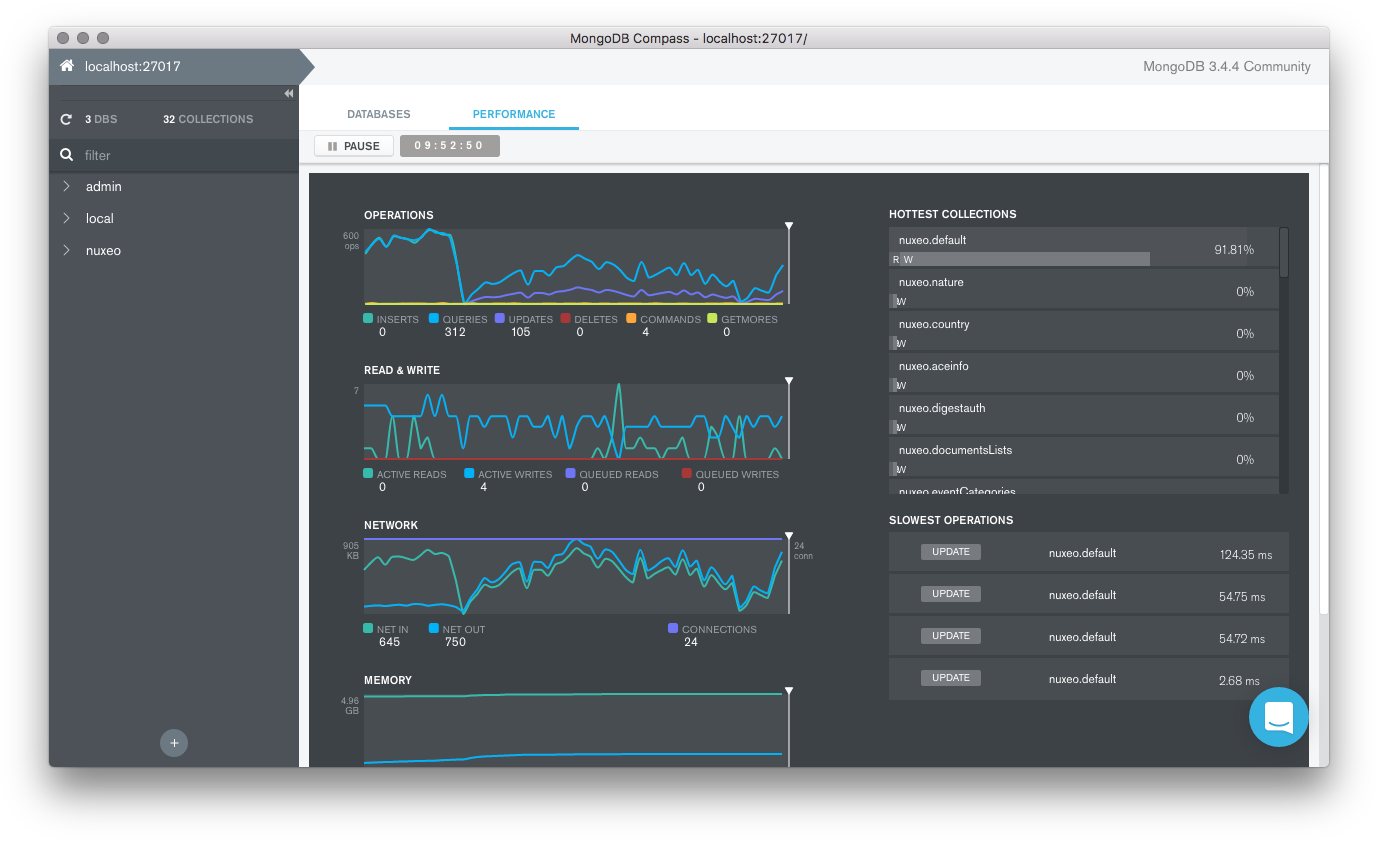The image size is (1377, 841).
Task: Select nuxeo.default in Hottest Collections
Action: tap(1083, 247)
